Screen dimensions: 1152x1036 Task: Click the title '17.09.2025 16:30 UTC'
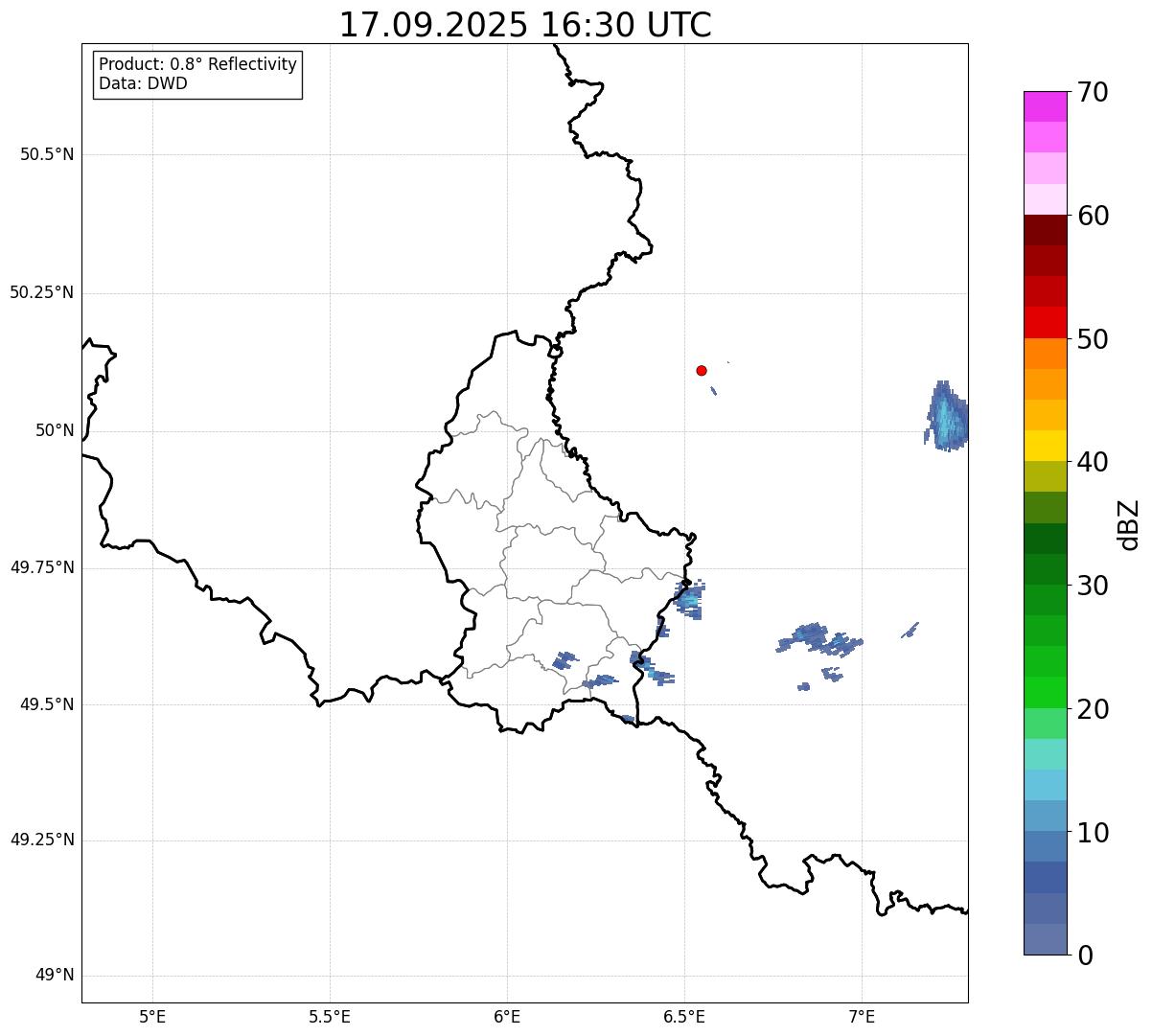(x=525, y=25)
